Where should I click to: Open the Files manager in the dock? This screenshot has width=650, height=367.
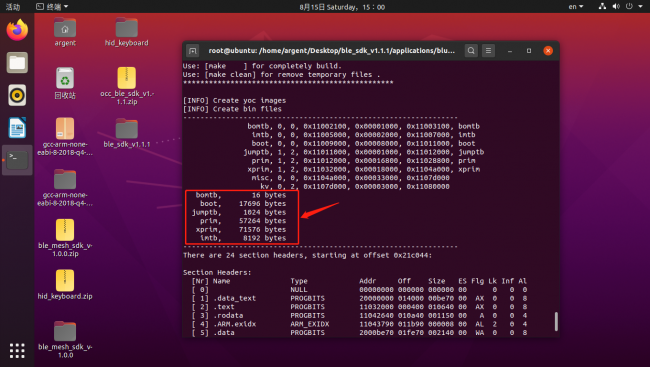pos(17,63)
